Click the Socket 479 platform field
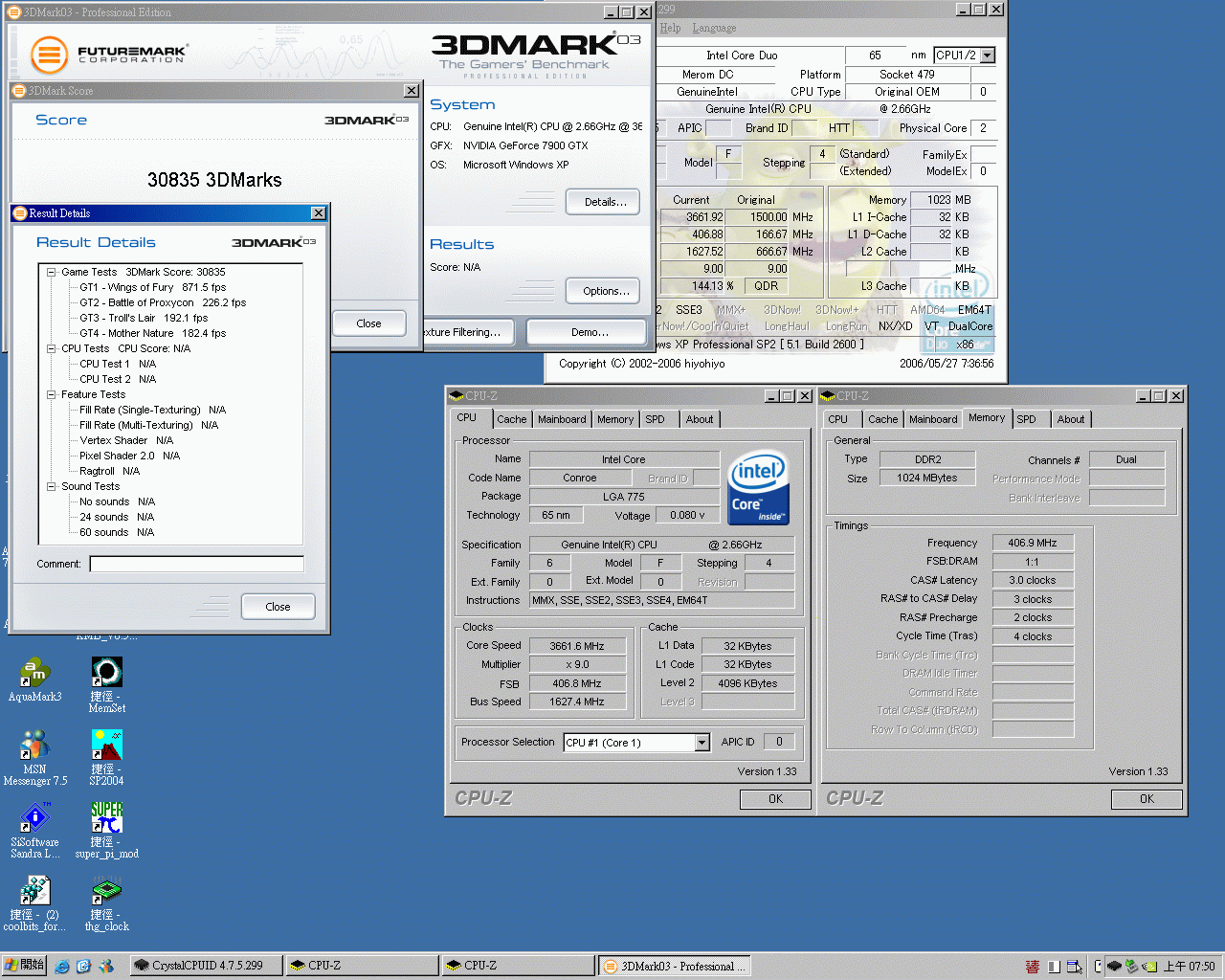Screen dimensions: 1225x980 [x=906, y=75]
